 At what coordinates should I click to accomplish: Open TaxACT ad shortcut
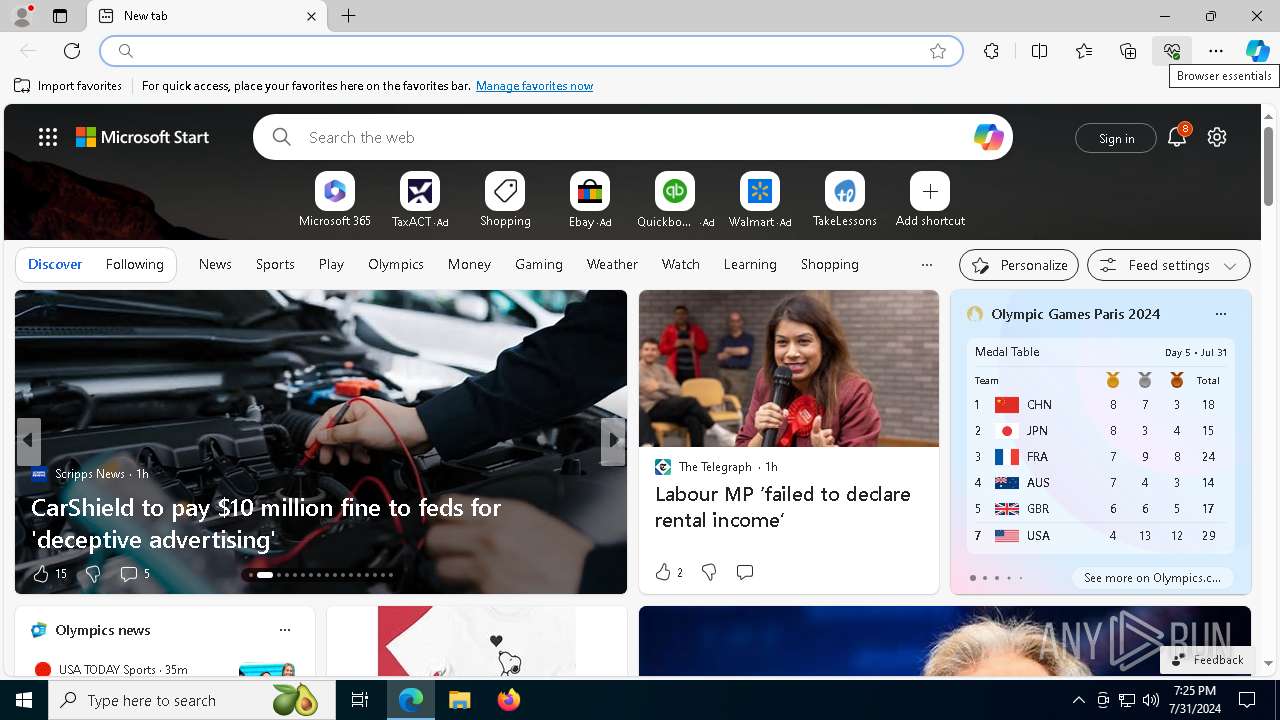[420, 200]
